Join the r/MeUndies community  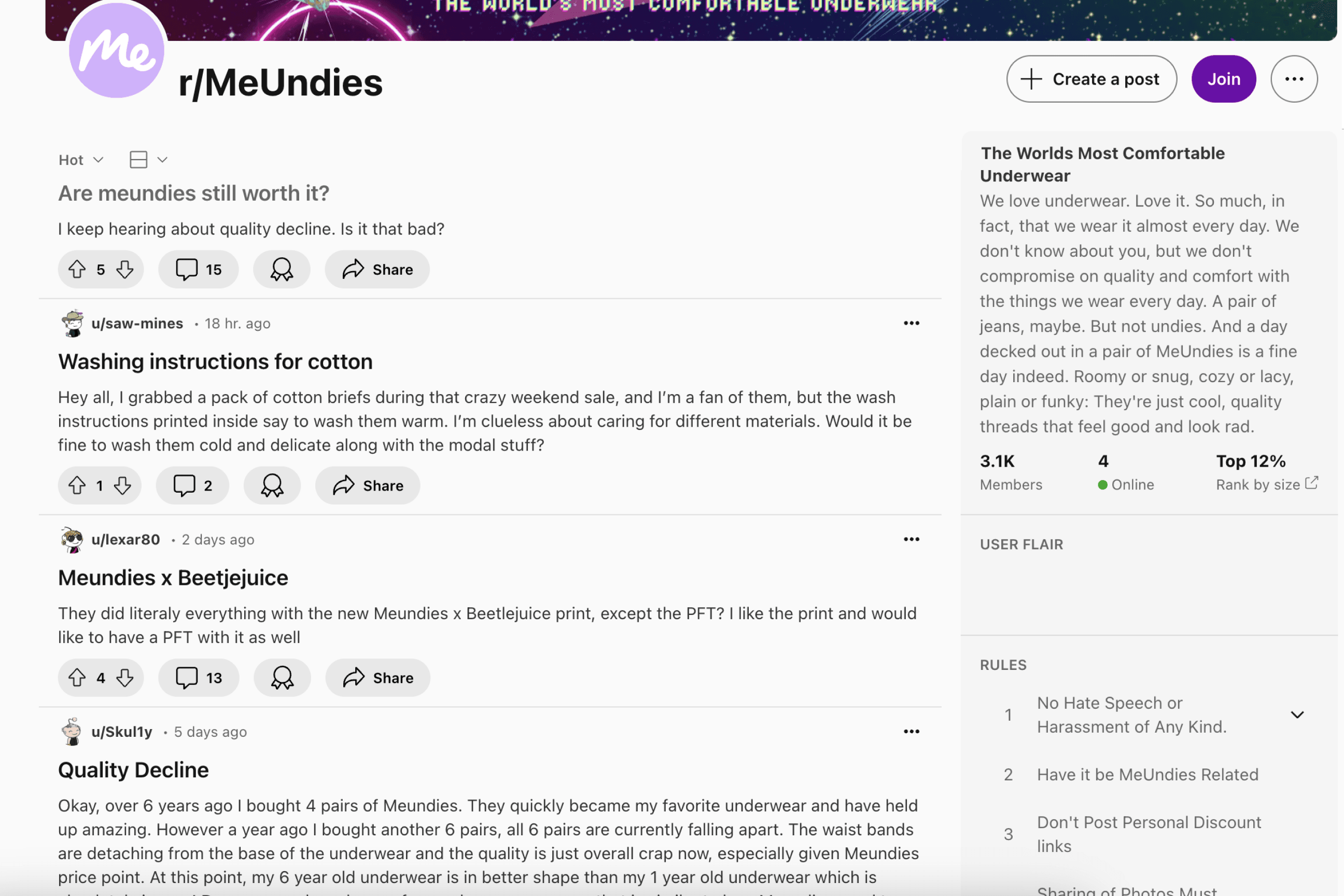click(x=1223, y=79)
